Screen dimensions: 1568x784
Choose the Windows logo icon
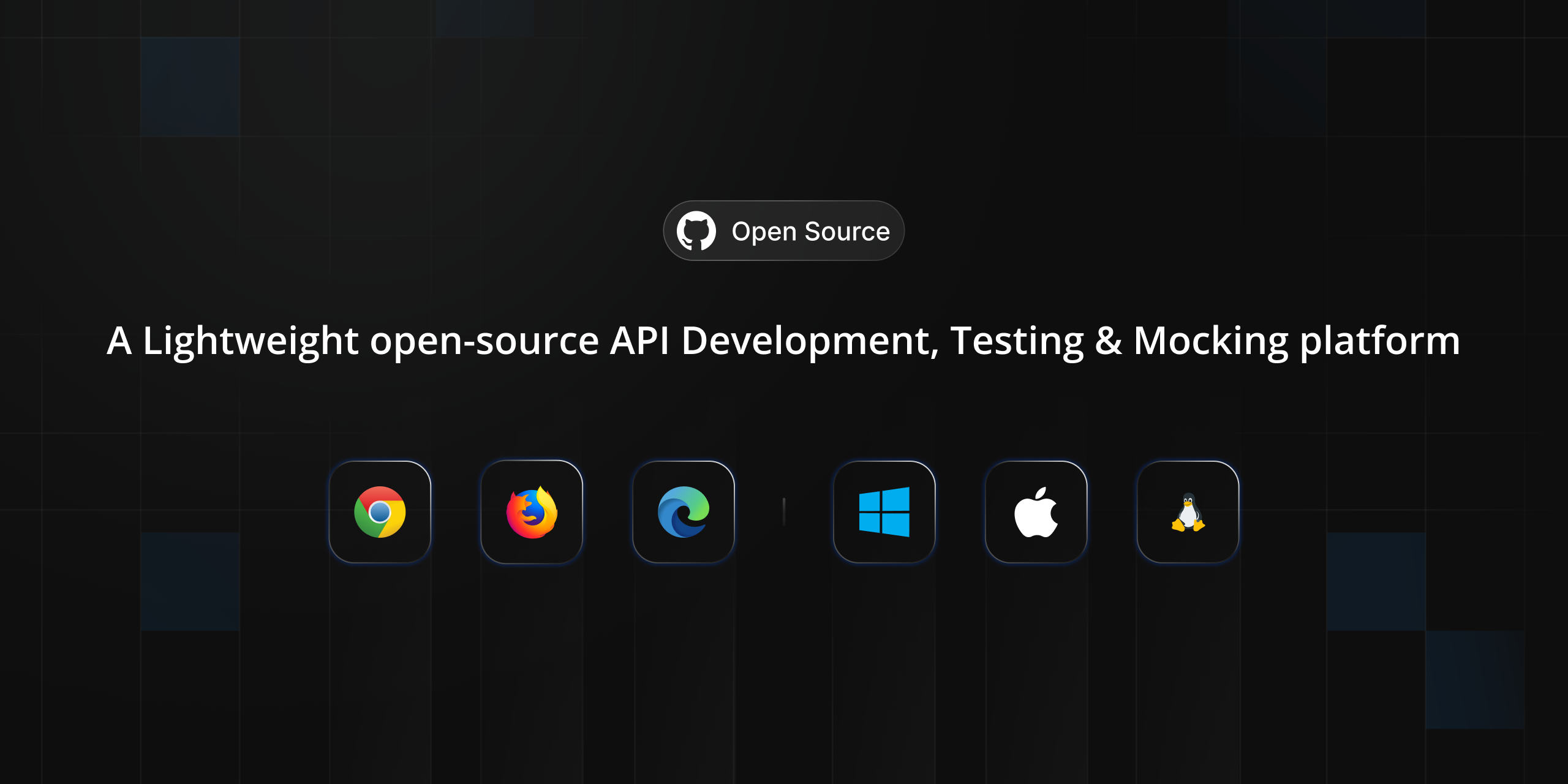click(884, 512)
